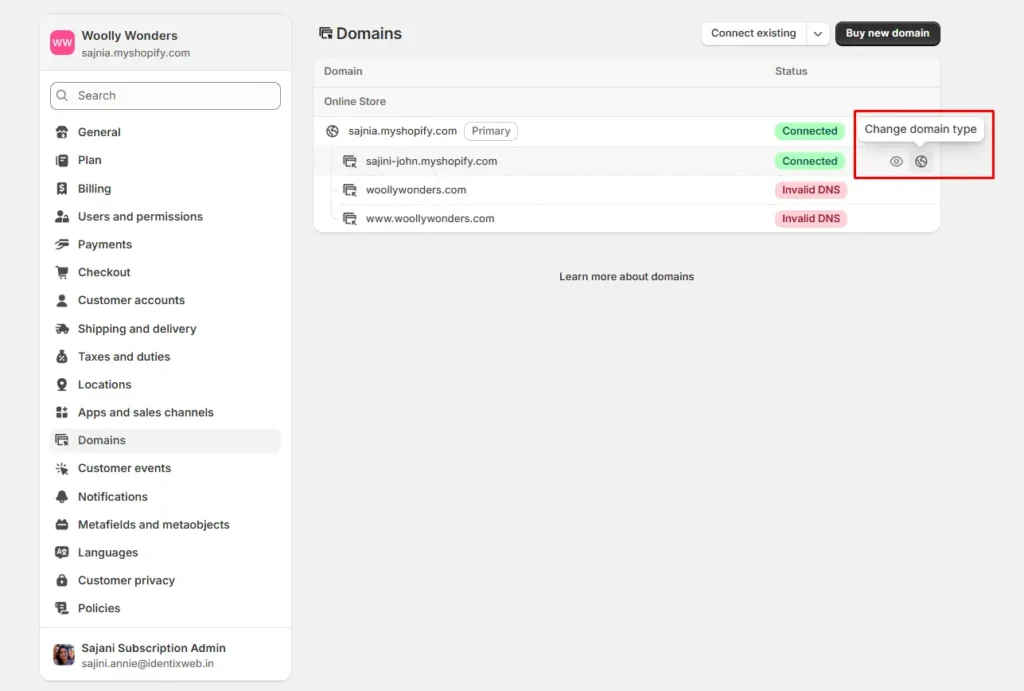Screen dimensions: 1024x691
Task: Go to Taxes and duties settings
Action: [x=124, y=357]
